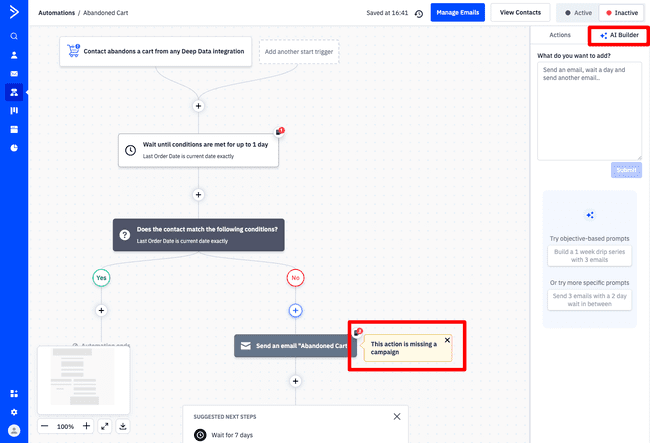Click the View Contacts button
The image size is (650, 443).
[x=520, y=13]
